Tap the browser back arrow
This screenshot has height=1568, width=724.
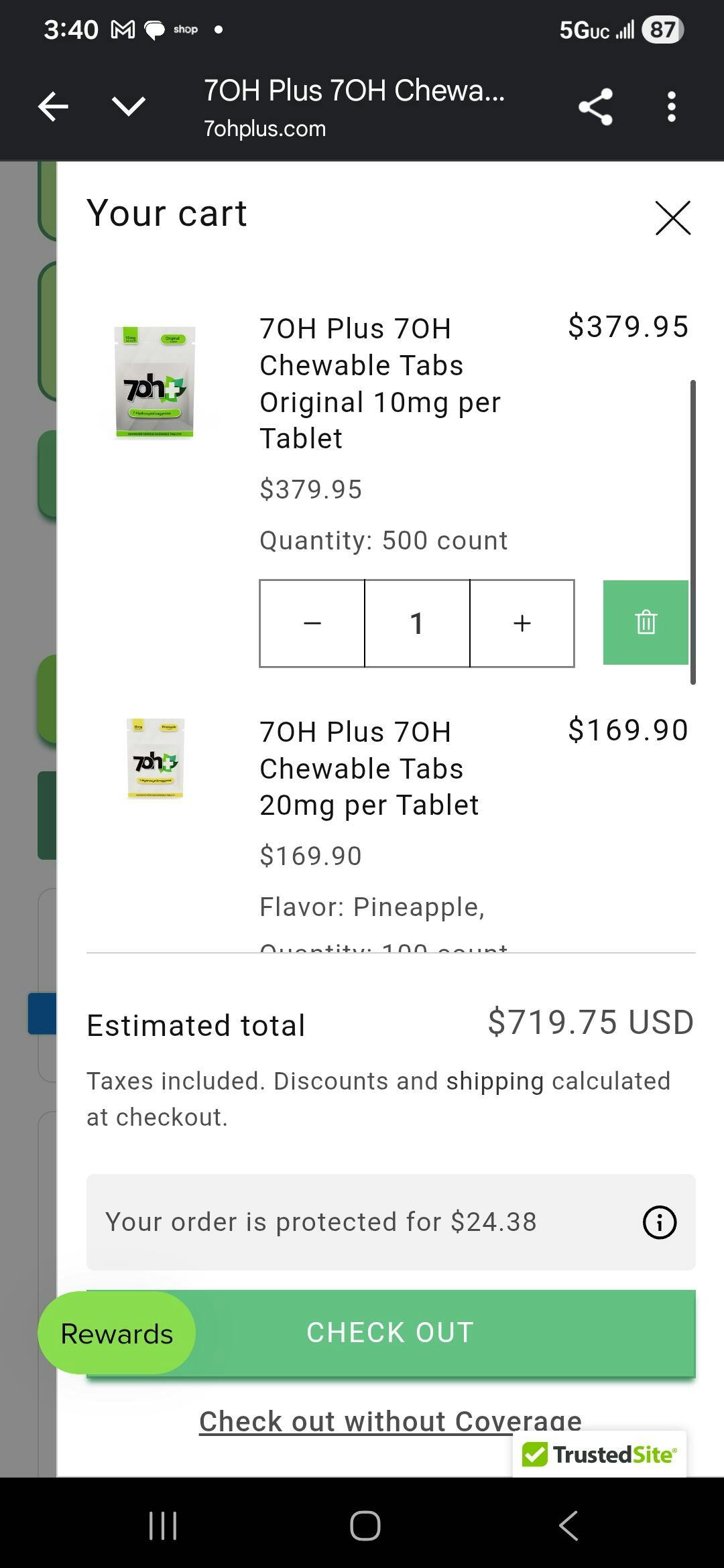(53, 107)
